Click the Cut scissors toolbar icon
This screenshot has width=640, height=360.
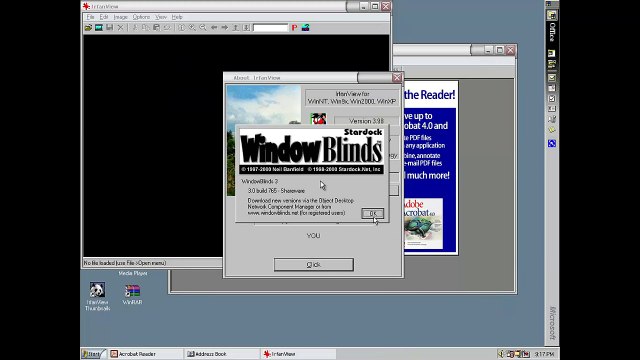(x=135, y=28)
